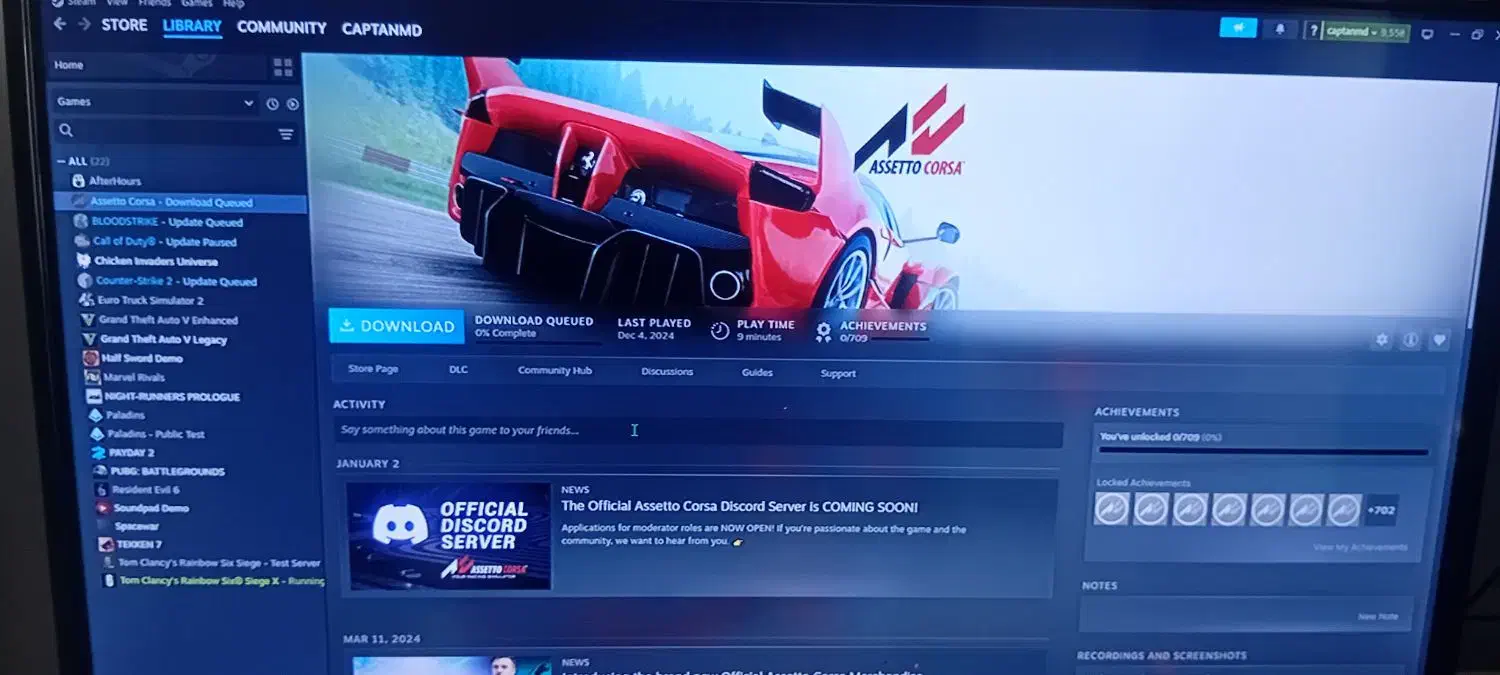
Task: Show Assetto Corsa game info icon
Action: [1411, 340]
